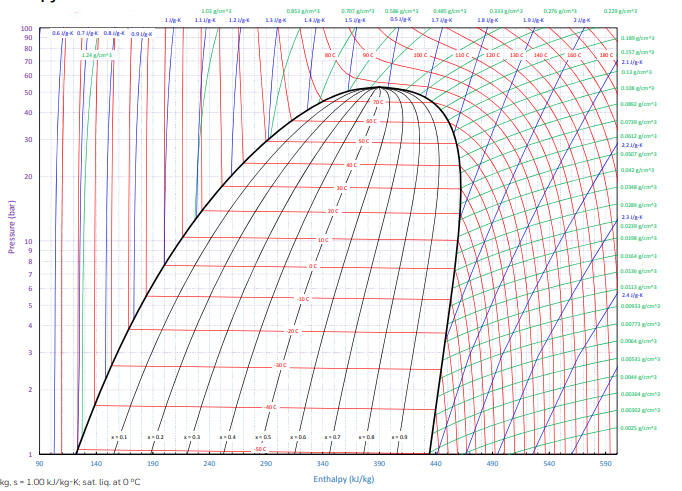Click the '1.8 J/g-K' entropy label

coord(488,20)
